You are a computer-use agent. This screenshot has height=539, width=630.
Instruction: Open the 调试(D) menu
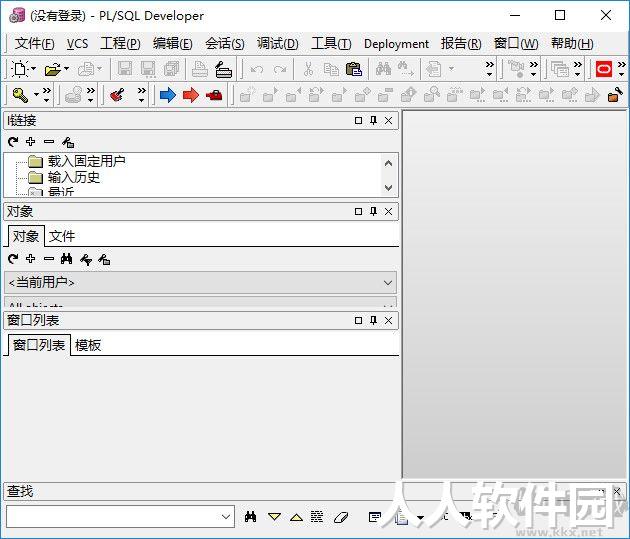278,43
